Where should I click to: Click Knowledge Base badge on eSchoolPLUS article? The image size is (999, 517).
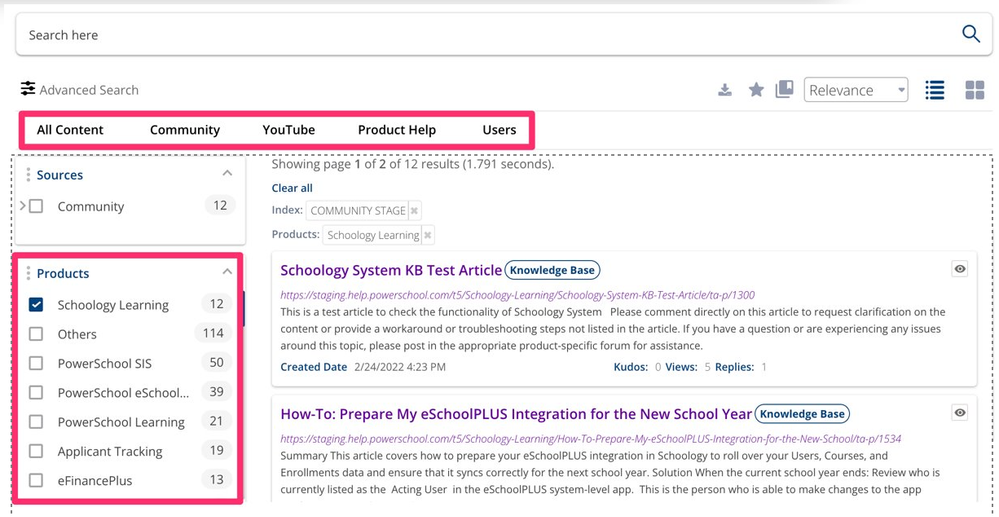pyautogui.click(x=802, y=414)
